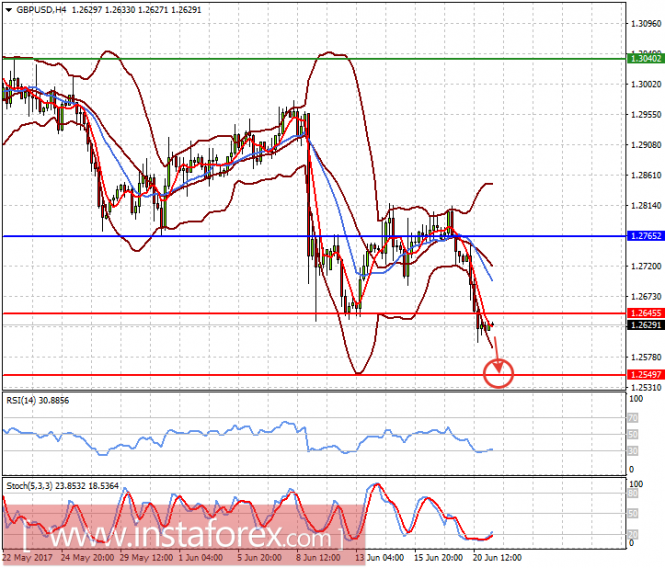Screen dimensions: 665x568
Task: Click the red target circle below price
Action: 498,375
